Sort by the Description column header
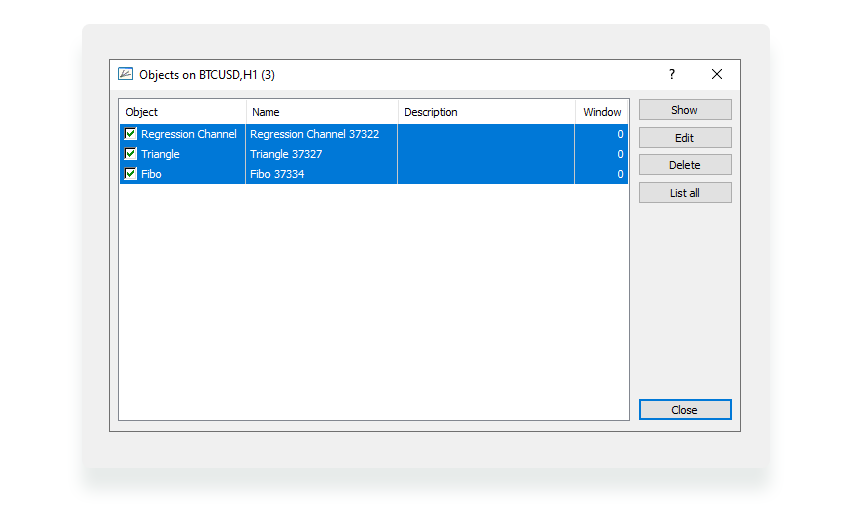Image resolution: width=857 pixels, height=515 pixels. click(x=486, y=112)
